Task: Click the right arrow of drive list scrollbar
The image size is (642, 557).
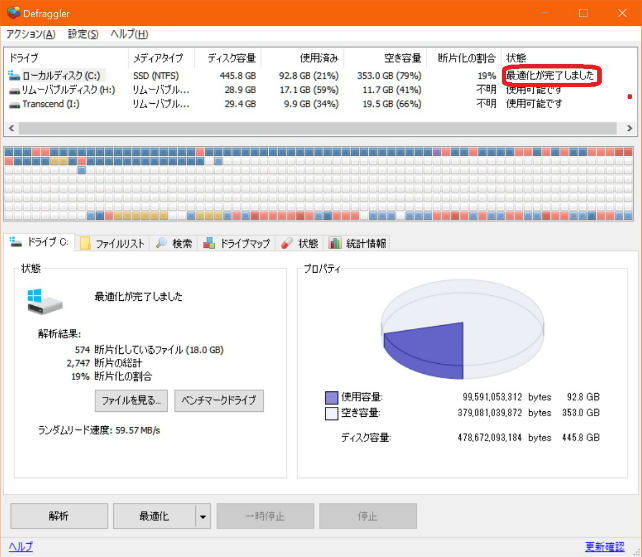Action: [x=629, y=128]
